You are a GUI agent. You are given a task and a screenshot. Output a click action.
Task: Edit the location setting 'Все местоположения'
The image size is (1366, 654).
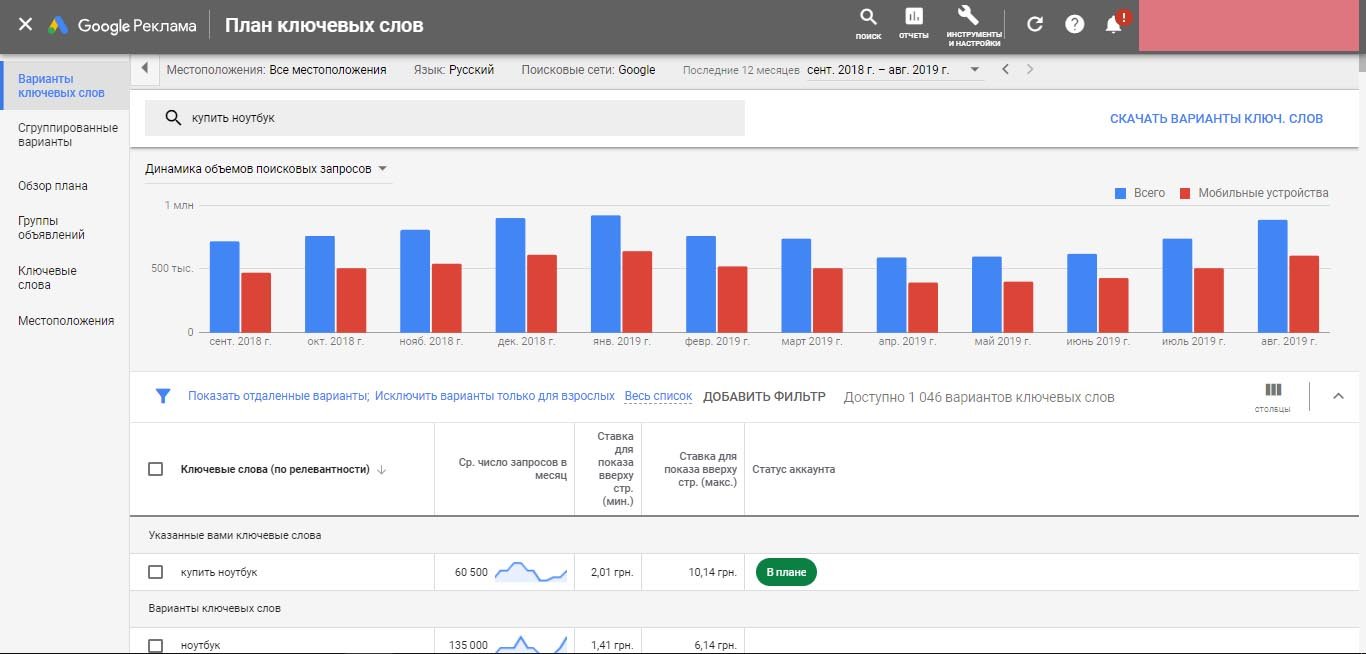(328, 70)
